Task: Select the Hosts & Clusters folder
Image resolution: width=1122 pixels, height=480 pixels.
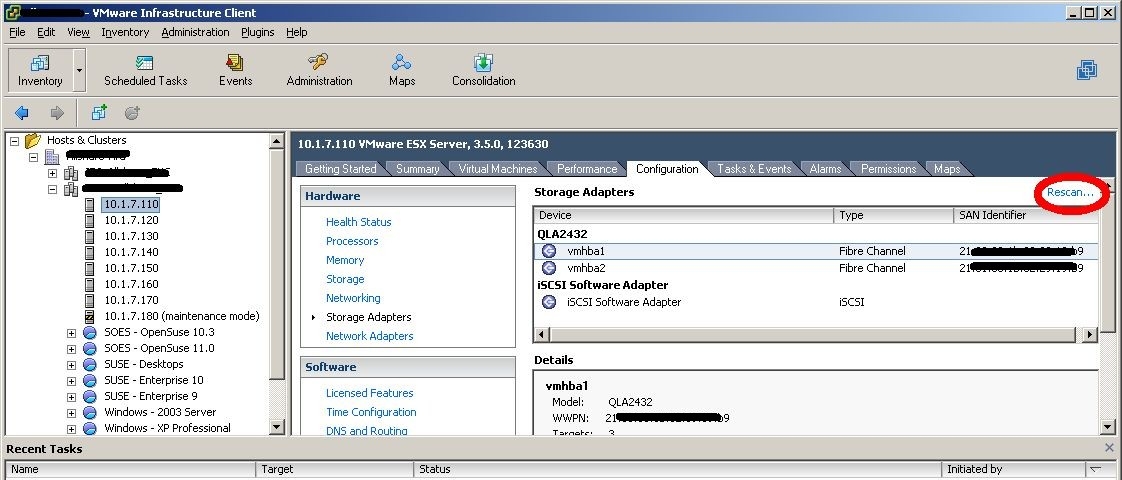Action: 87,140
